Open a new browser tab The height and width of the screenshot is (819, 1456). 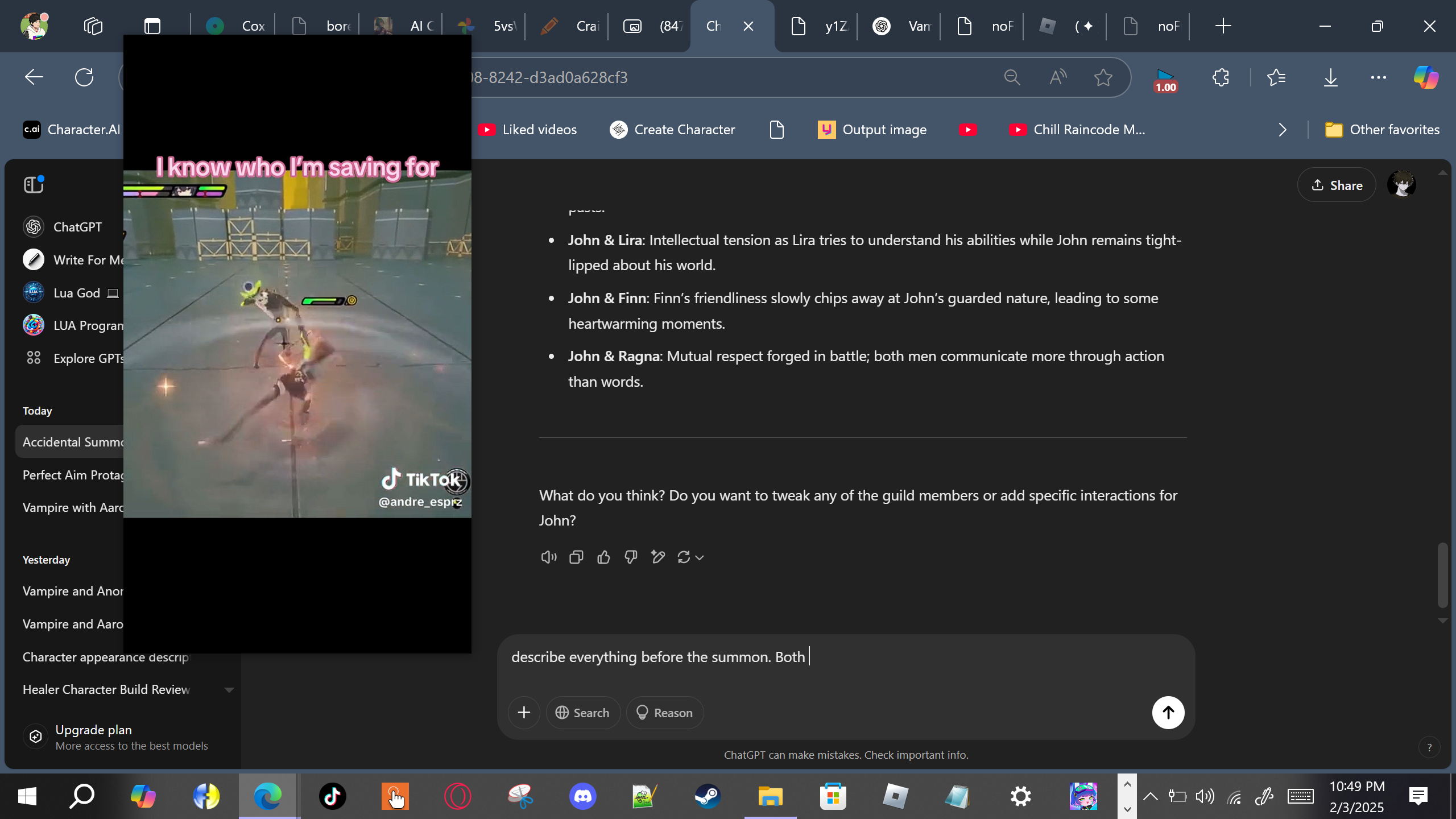coord(1223,26)
